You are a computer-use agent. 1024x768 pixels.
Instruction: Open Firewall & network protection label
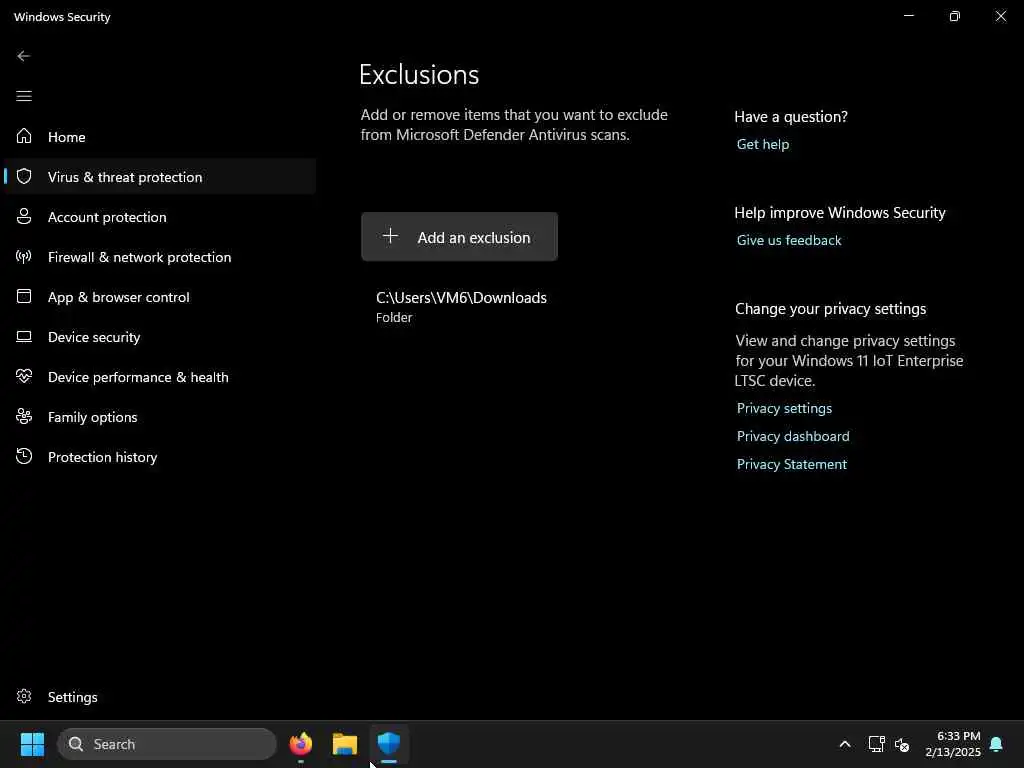[x=139, y=257]
